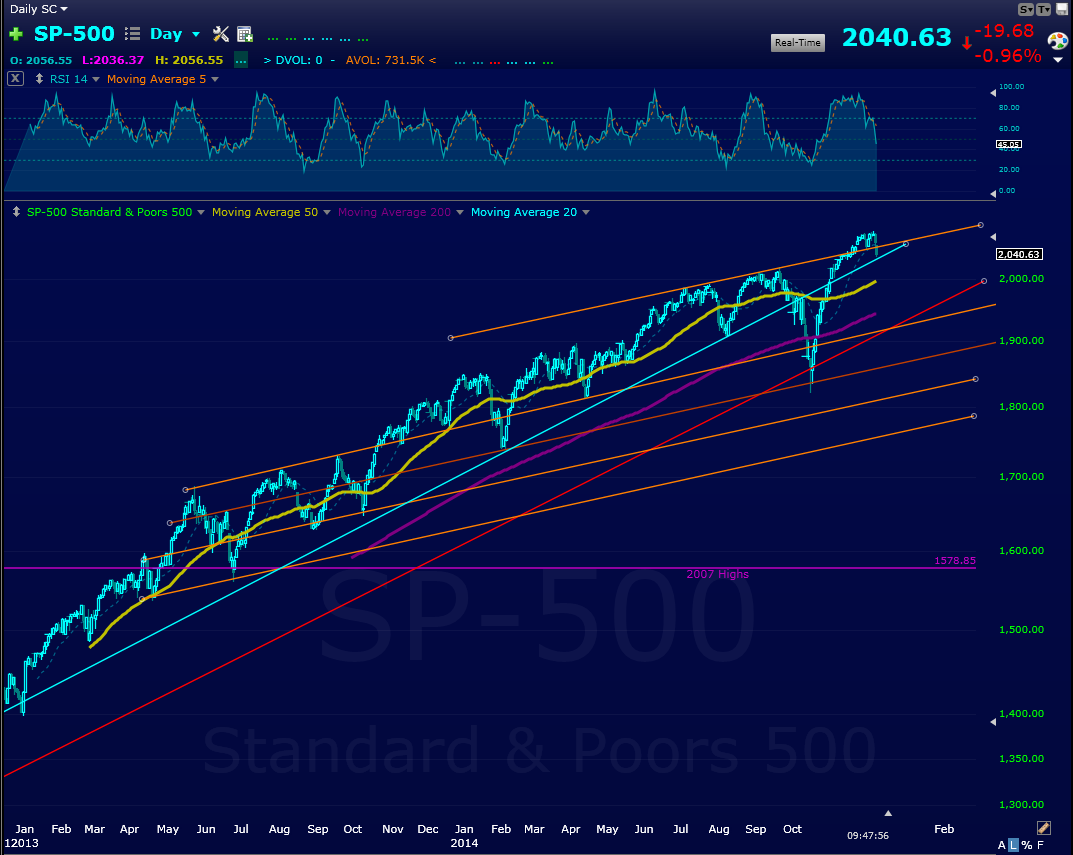Click the arrow marker beside the RSI 0.00 level
The height and width of the screenshot is (855, 1073).
tap(993, 194)
